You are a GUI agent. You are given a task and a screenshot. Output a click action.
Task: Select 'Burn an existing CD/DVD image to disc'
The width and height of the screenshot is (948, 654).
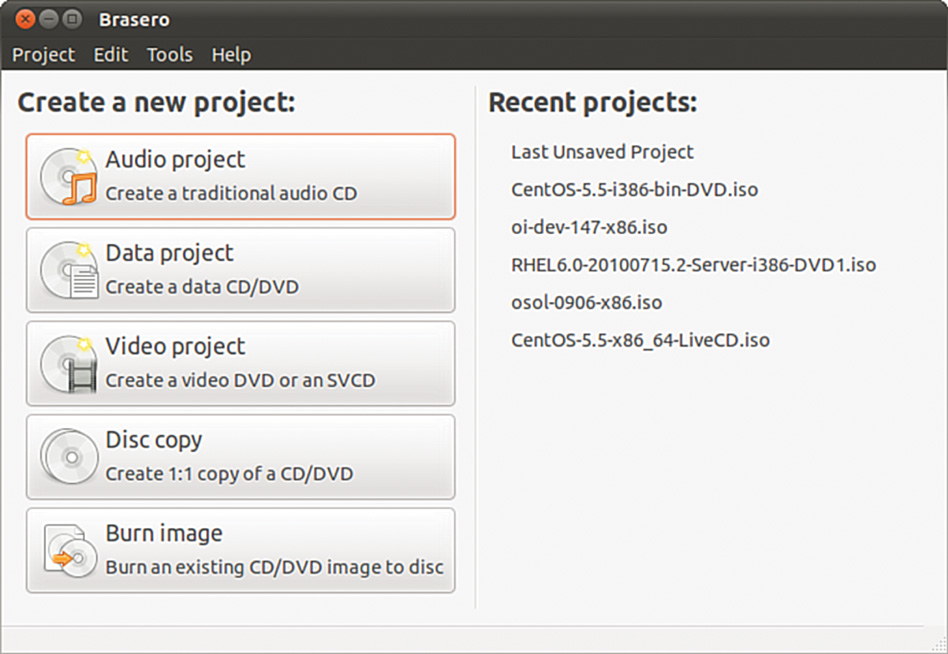(274, 567)
